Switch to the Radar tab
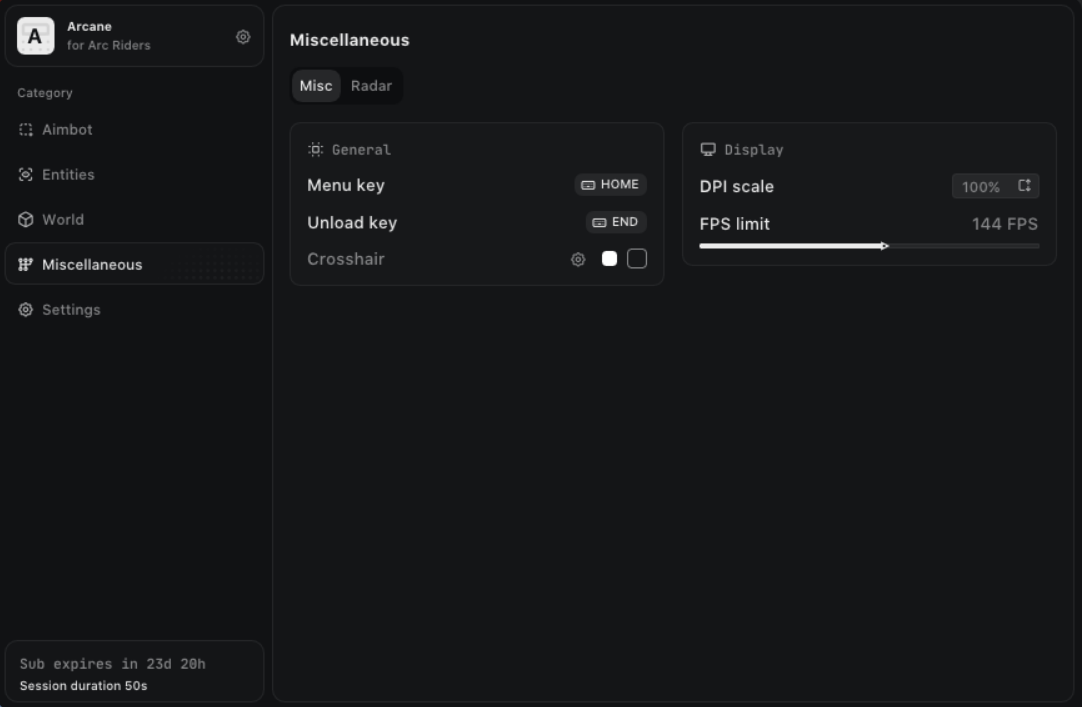Image resolution: width=1082 pixels, height=707 pixels. tap(371, 86)
